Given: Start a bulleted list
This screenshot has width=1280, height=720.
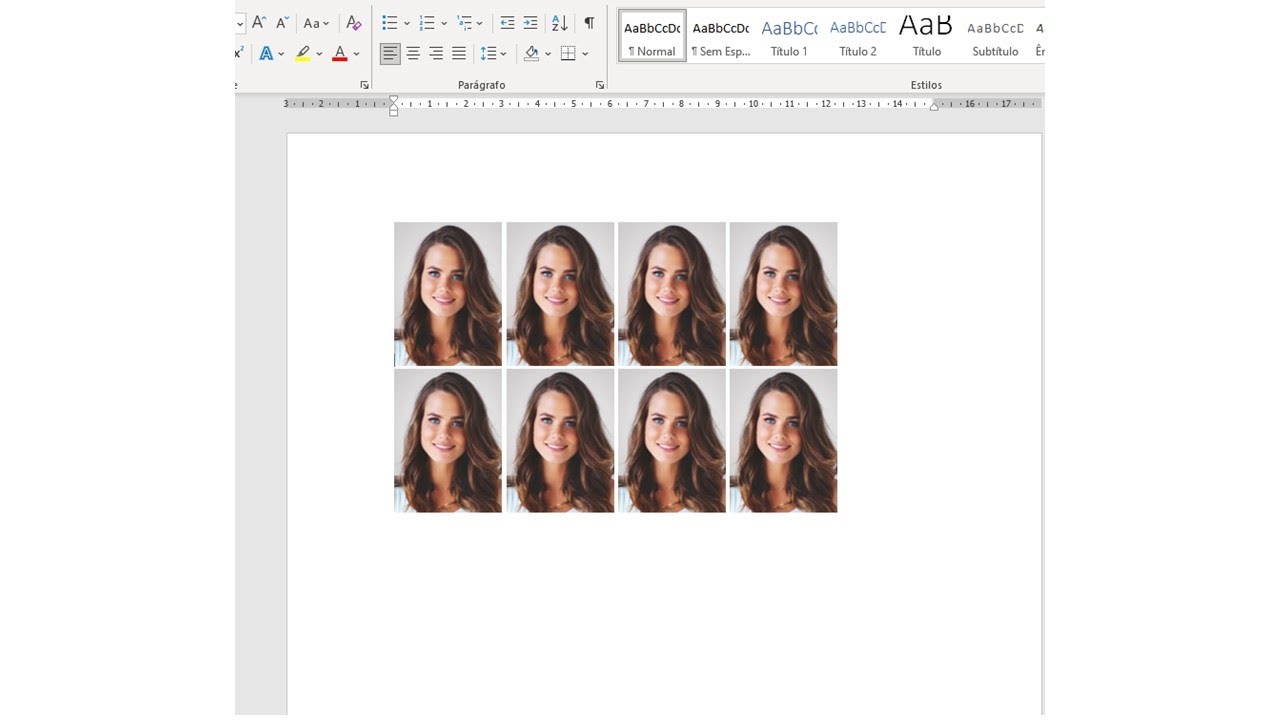Looking at the screenshot, I should pos(390,22).
